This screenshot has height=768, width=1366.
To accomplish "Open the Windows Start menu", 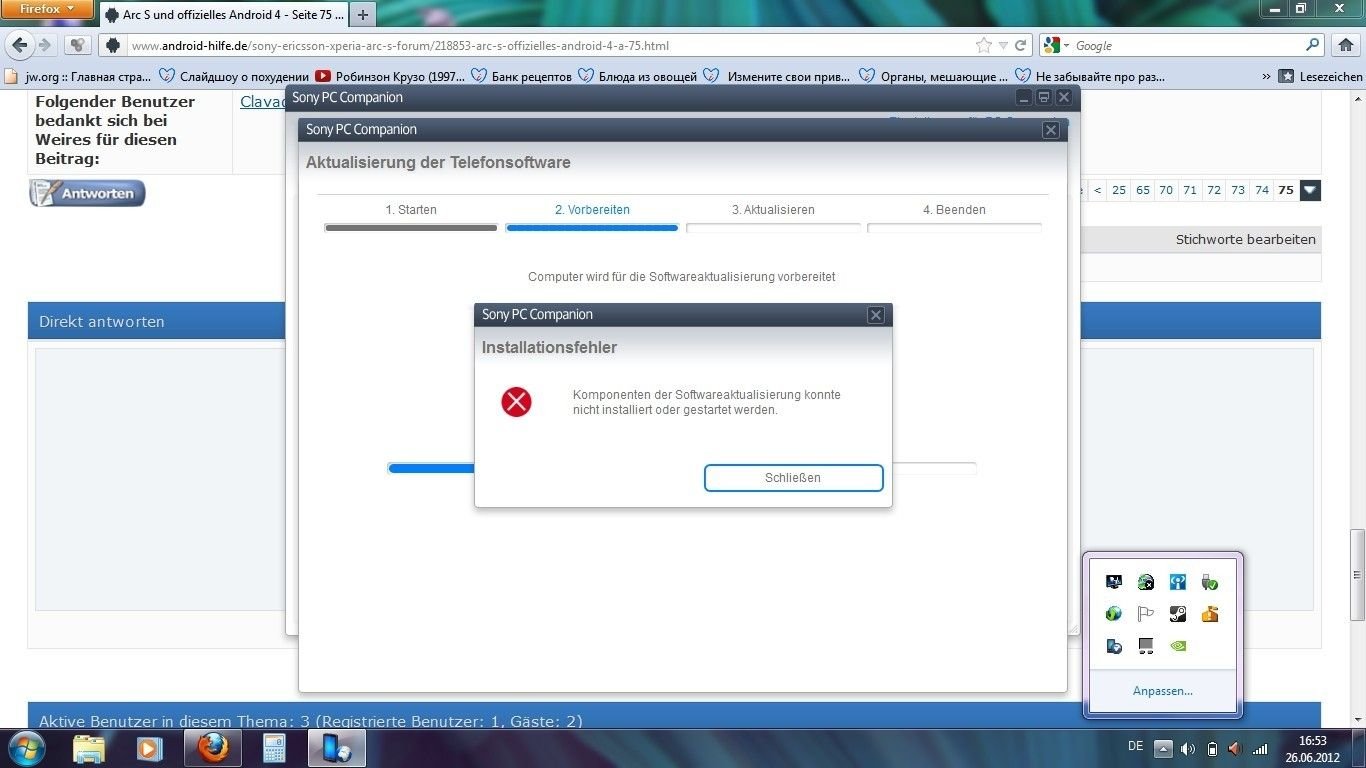I will (x=25, y=748).
